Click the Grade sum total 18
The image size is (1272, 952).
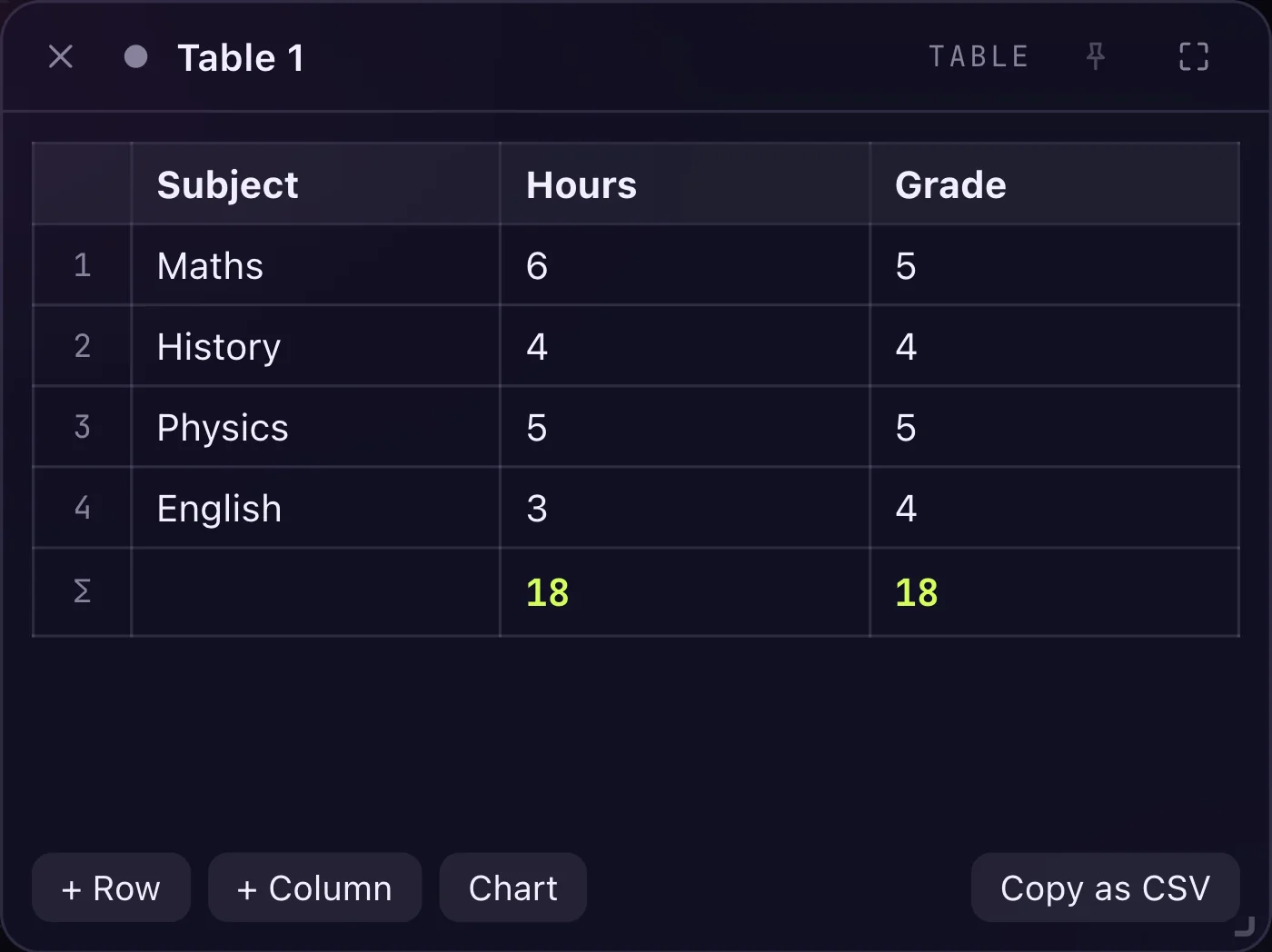pyautogui.click(x=1055, y=592)
